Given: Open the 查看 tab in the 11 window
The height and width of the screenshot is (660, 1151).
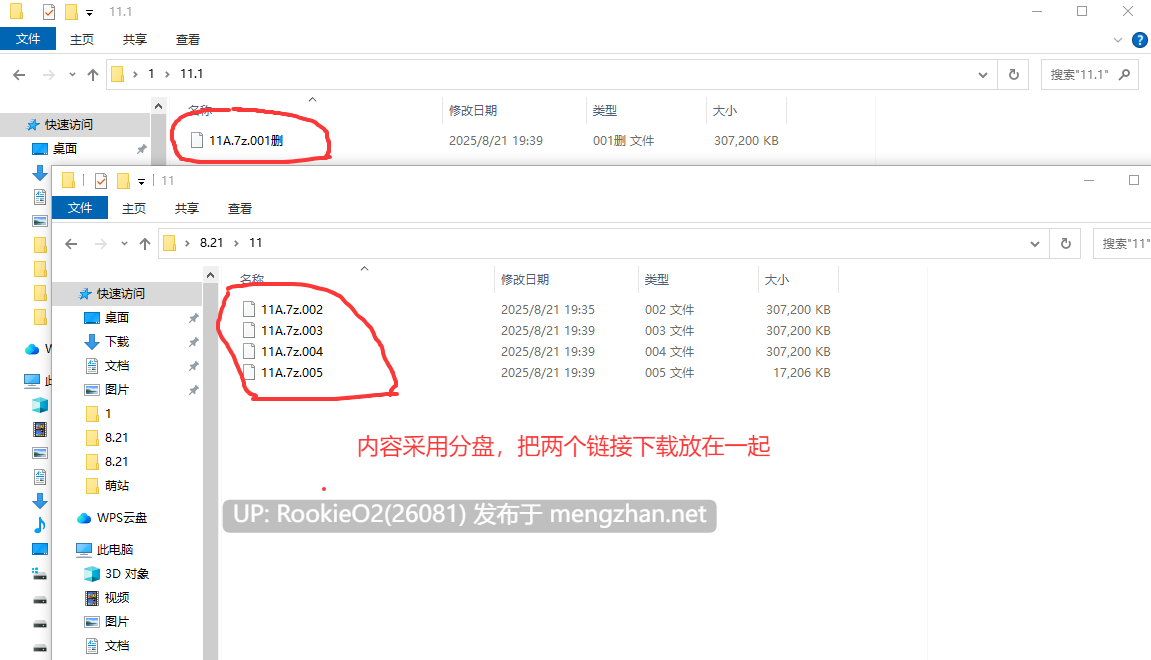Looking at the screenshot, I should tap(239, 208).
